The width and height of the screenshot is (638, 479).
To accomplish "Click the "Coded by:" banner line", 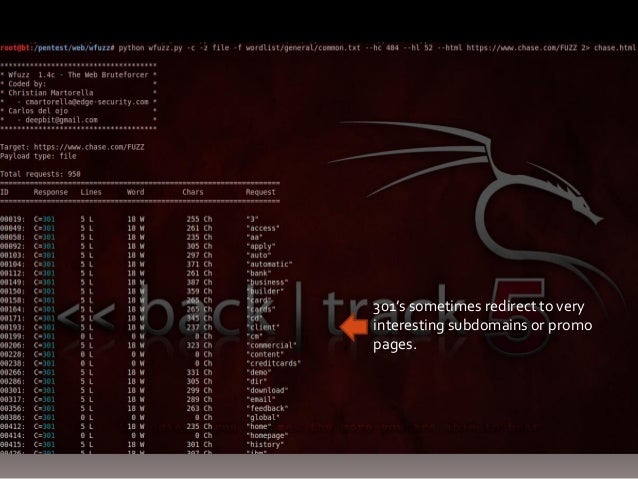I will 27,84.
